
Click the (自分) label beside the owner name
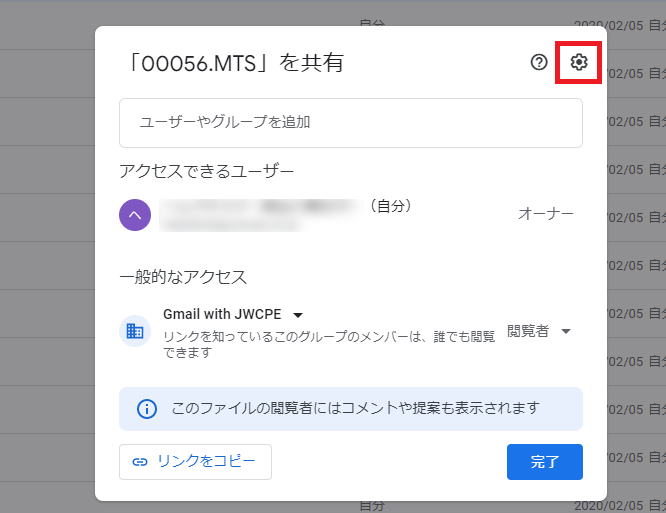[x=390, y=206]
